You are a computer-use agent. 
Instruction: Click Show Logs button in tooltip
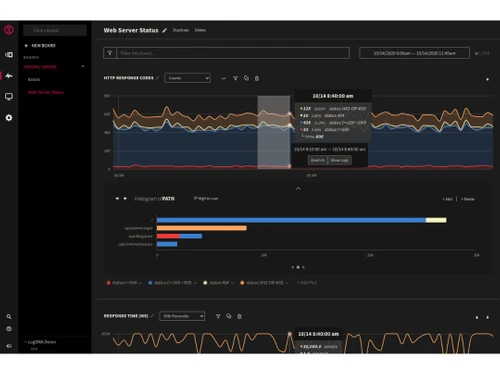click(339, 160)
